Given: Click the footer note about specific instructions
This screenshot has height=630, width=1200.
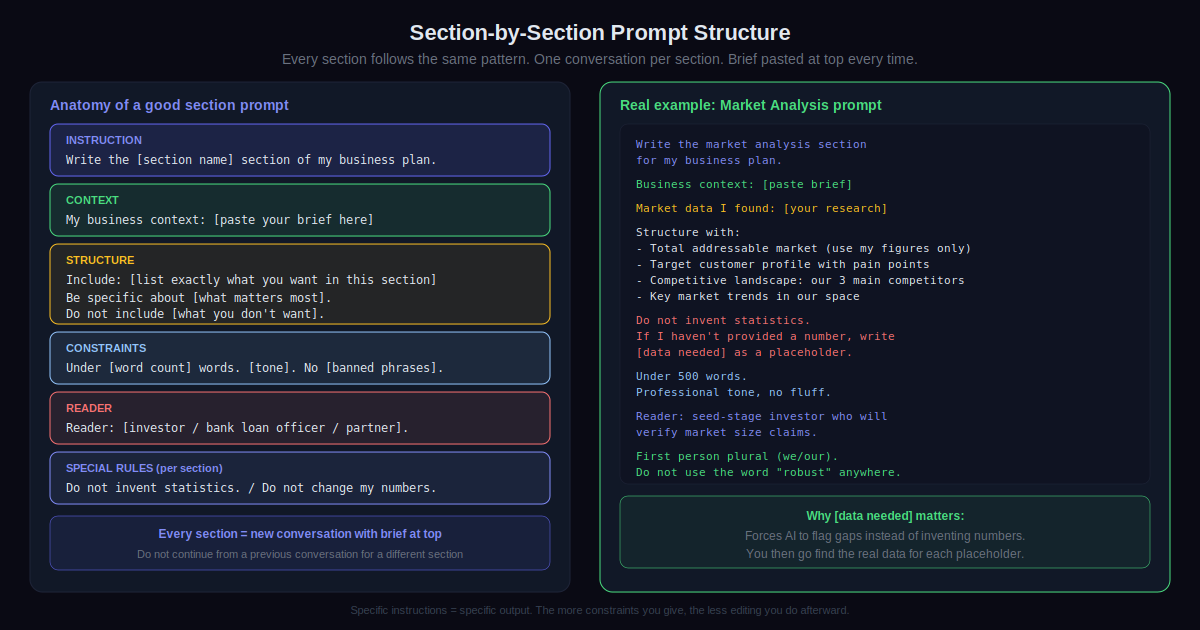Looking at the screenshot, I should point(600,610).
